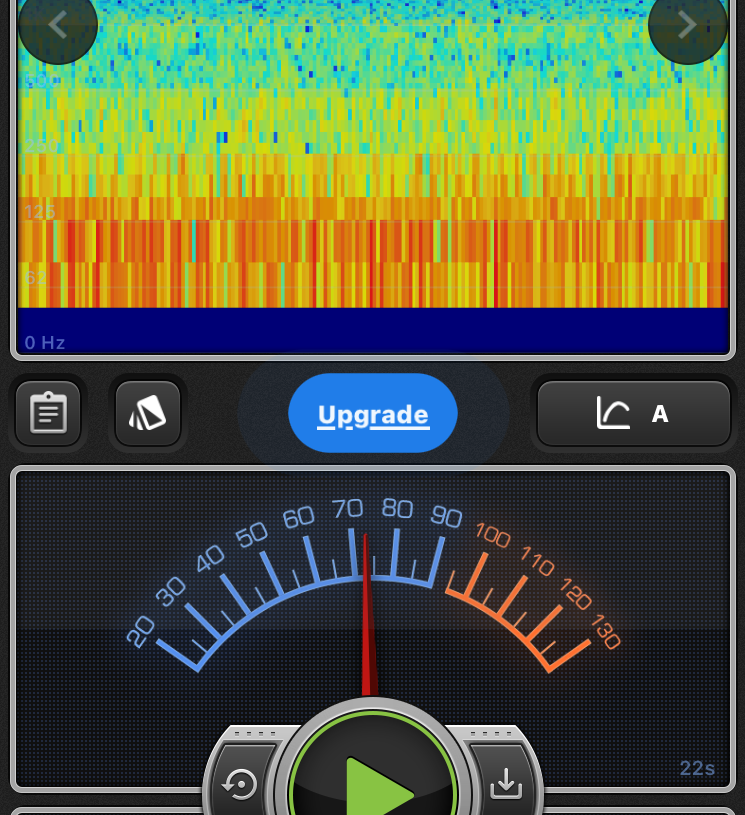Tap the swatch cards theme icon
Image resolution: width=745 pixels, height=815 pixels.
148,413
